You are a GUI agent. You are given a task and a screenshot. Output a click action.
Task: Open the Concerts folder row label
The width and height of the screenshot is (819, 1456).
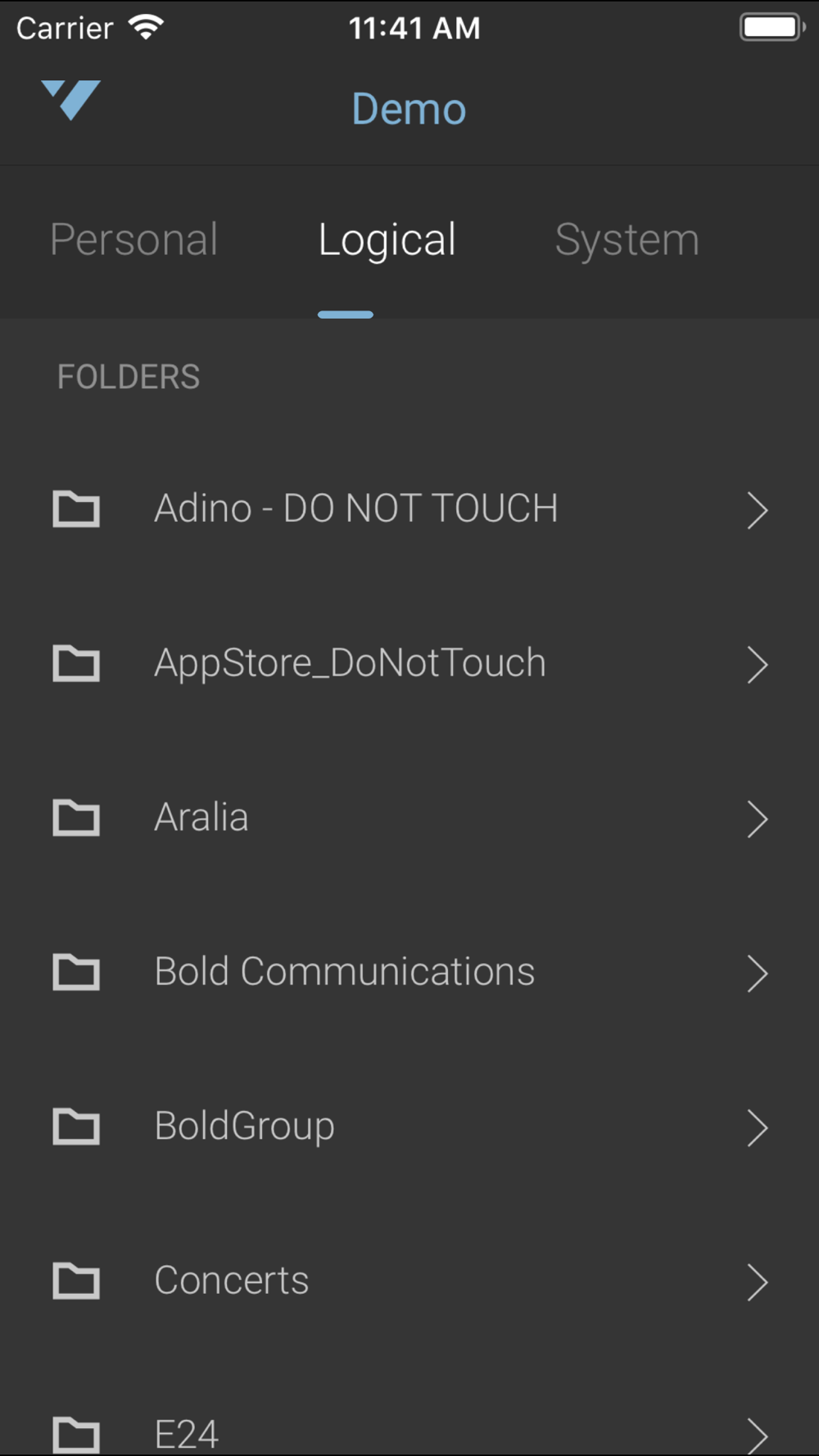click(232, 1280)
